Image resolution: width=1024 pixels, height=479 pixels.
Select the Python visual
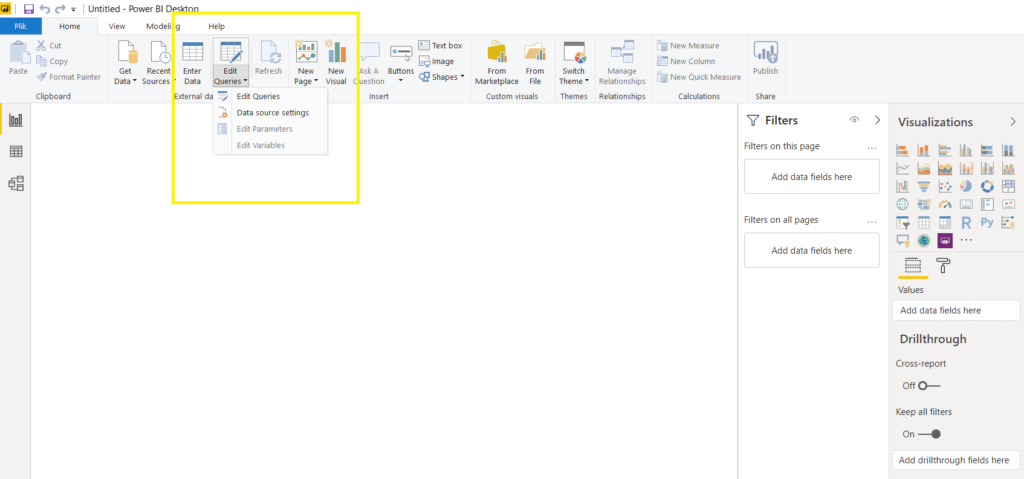point(987,223)
